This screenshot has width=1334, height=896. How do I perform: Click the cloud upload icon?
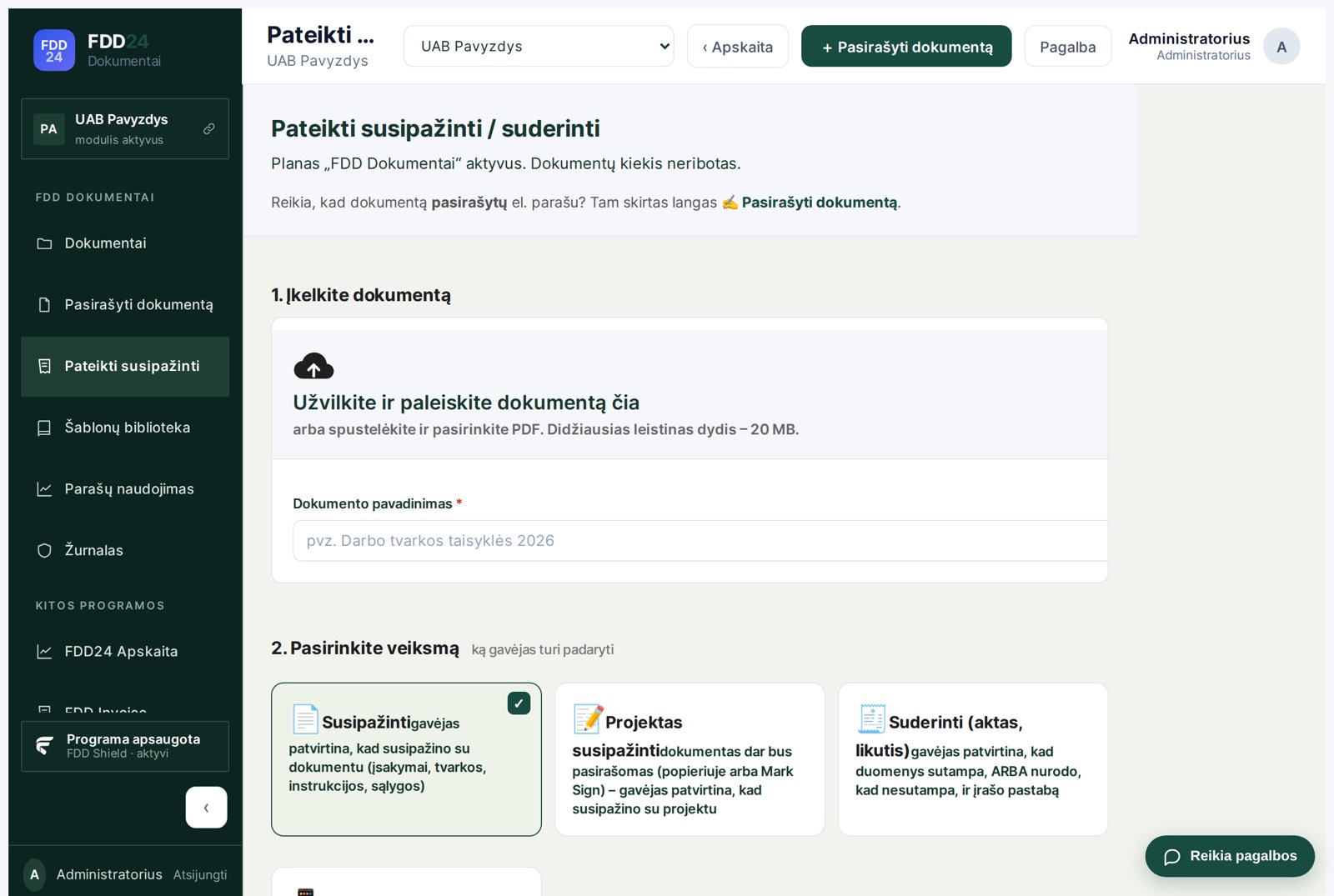tap(313, 366)
